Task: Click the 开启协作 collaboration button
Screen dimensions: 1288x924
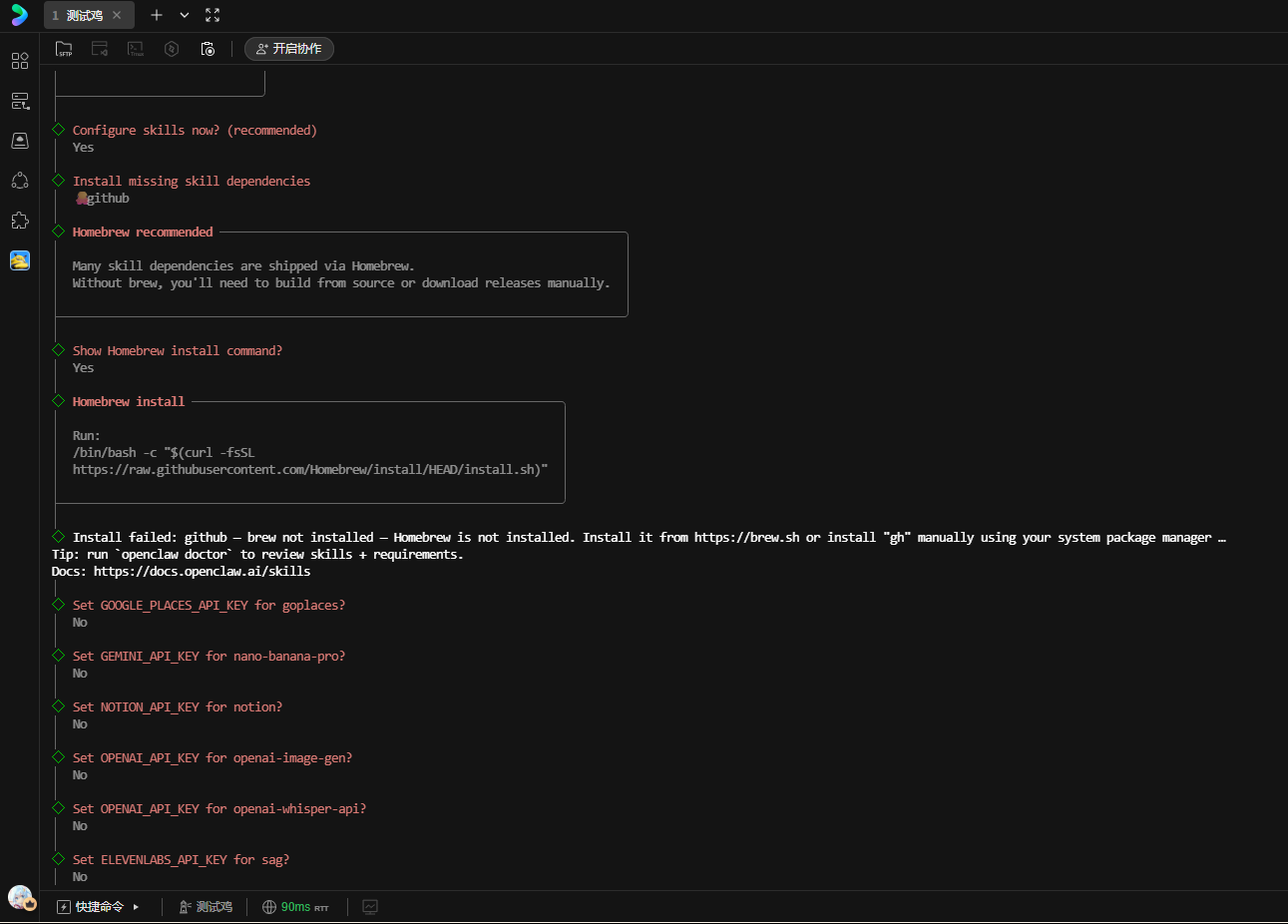Action: 289,49
